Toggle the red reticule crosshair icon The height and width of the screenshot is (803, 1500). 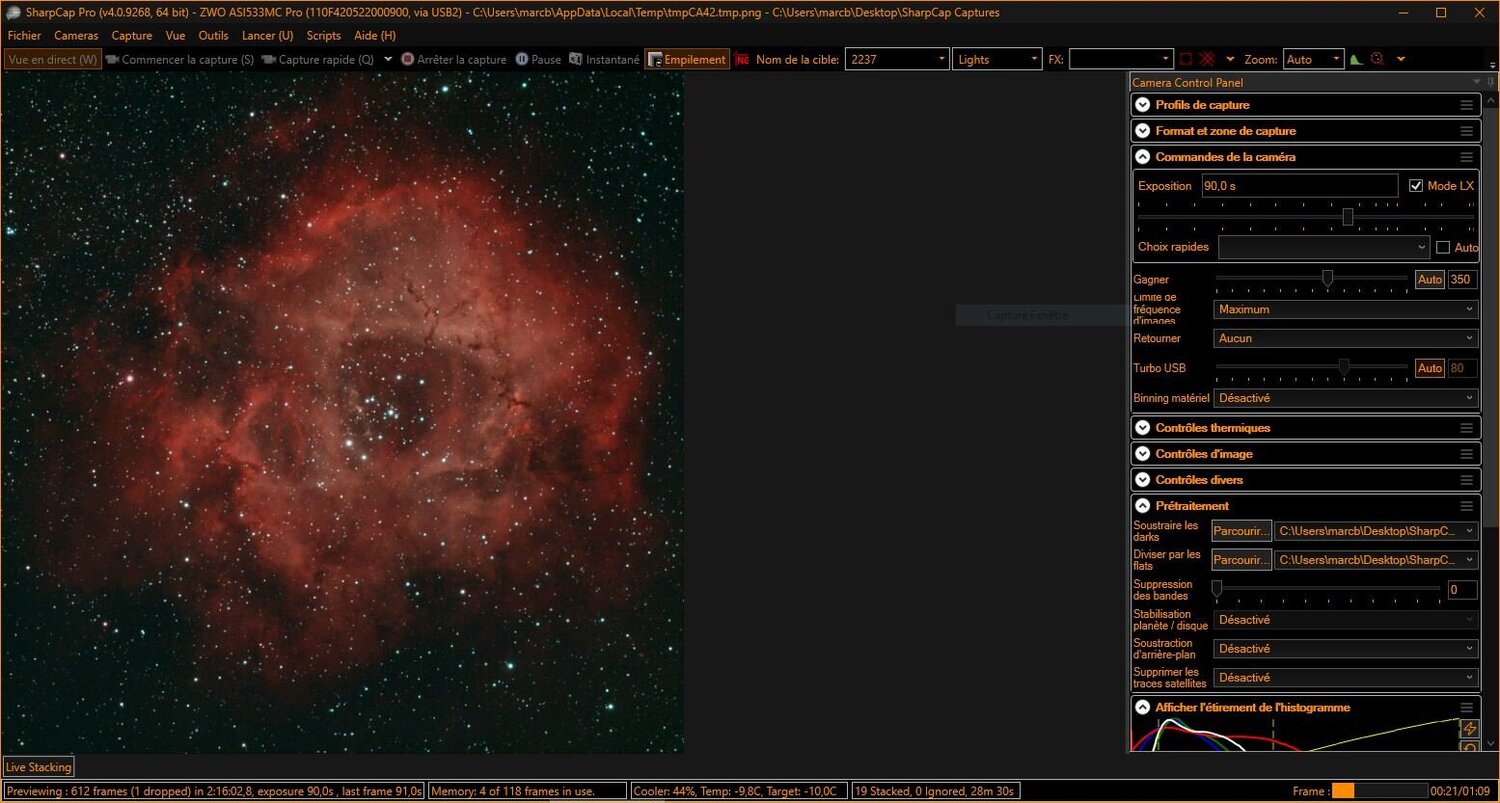[1207, 60]
